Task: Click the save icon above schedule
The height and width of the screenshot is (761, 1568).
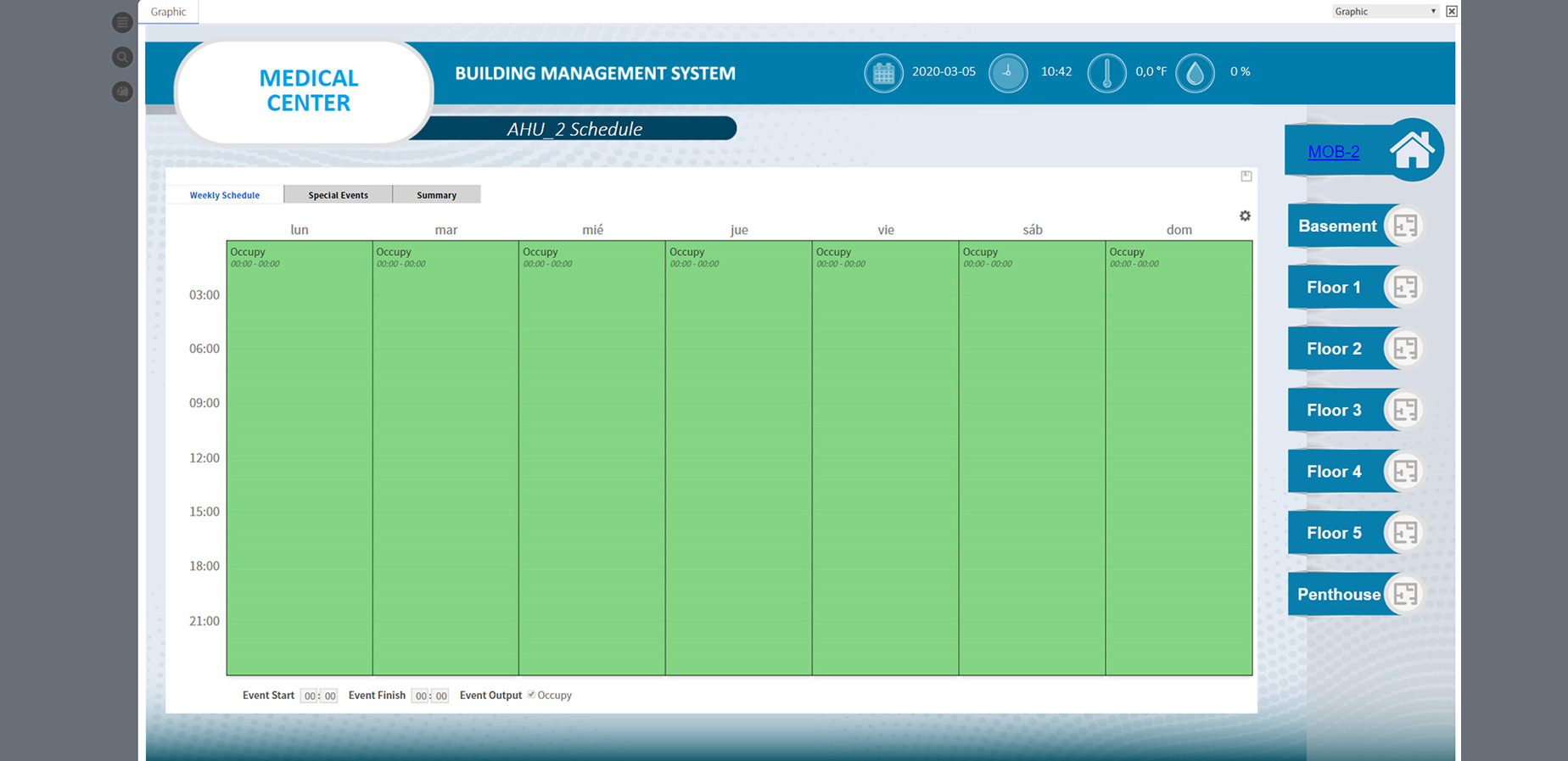Action: point(1246,176)
